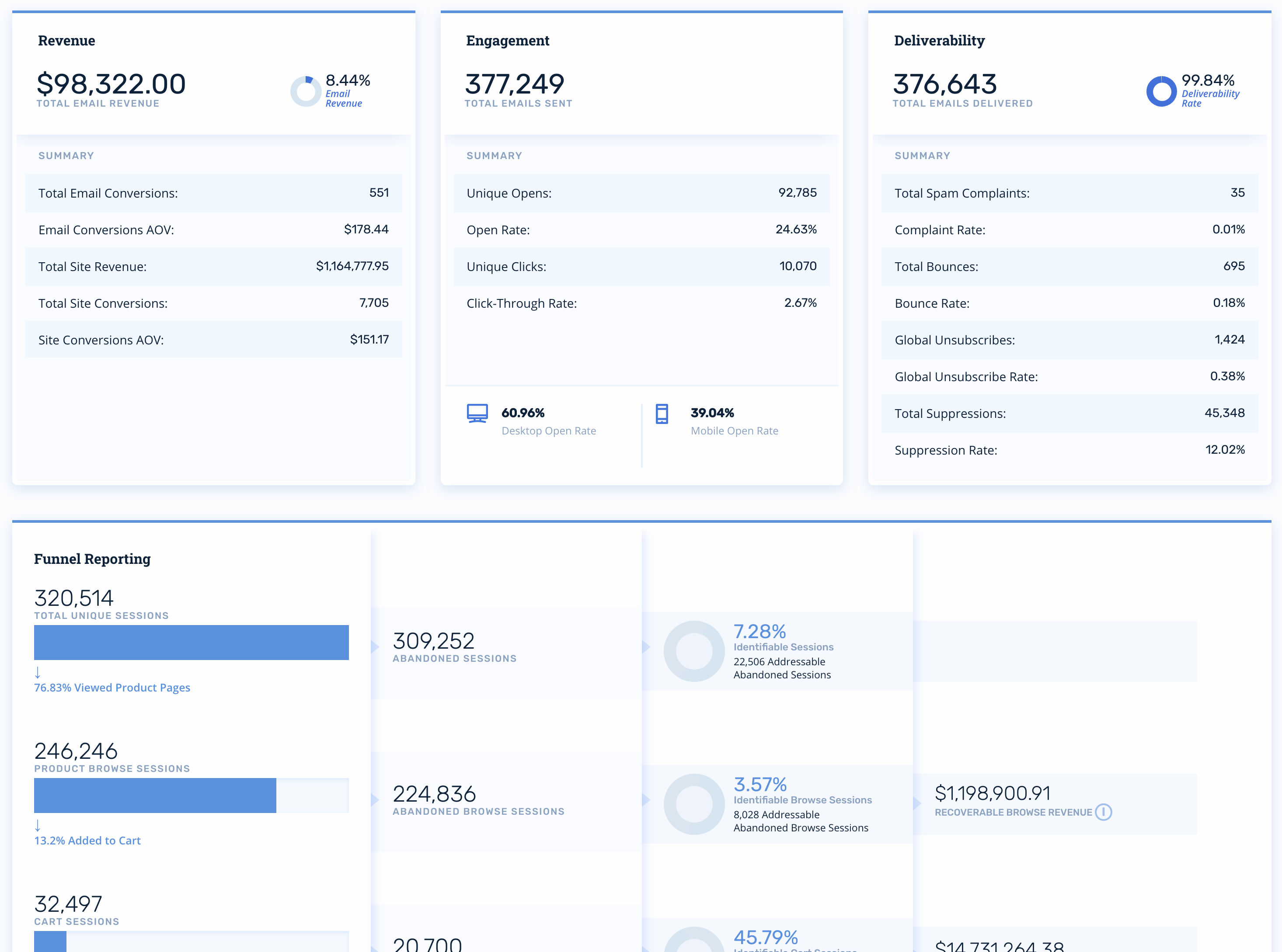The height and width of the screenshot is (952, 1282).
Task: Click 99.84% Deliverability Rate label
Action: point(1210,91)
